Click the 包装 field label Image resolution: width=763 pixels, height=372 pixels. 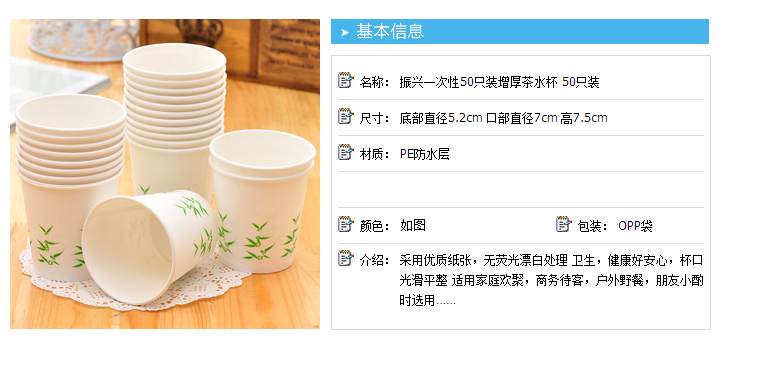593,226
